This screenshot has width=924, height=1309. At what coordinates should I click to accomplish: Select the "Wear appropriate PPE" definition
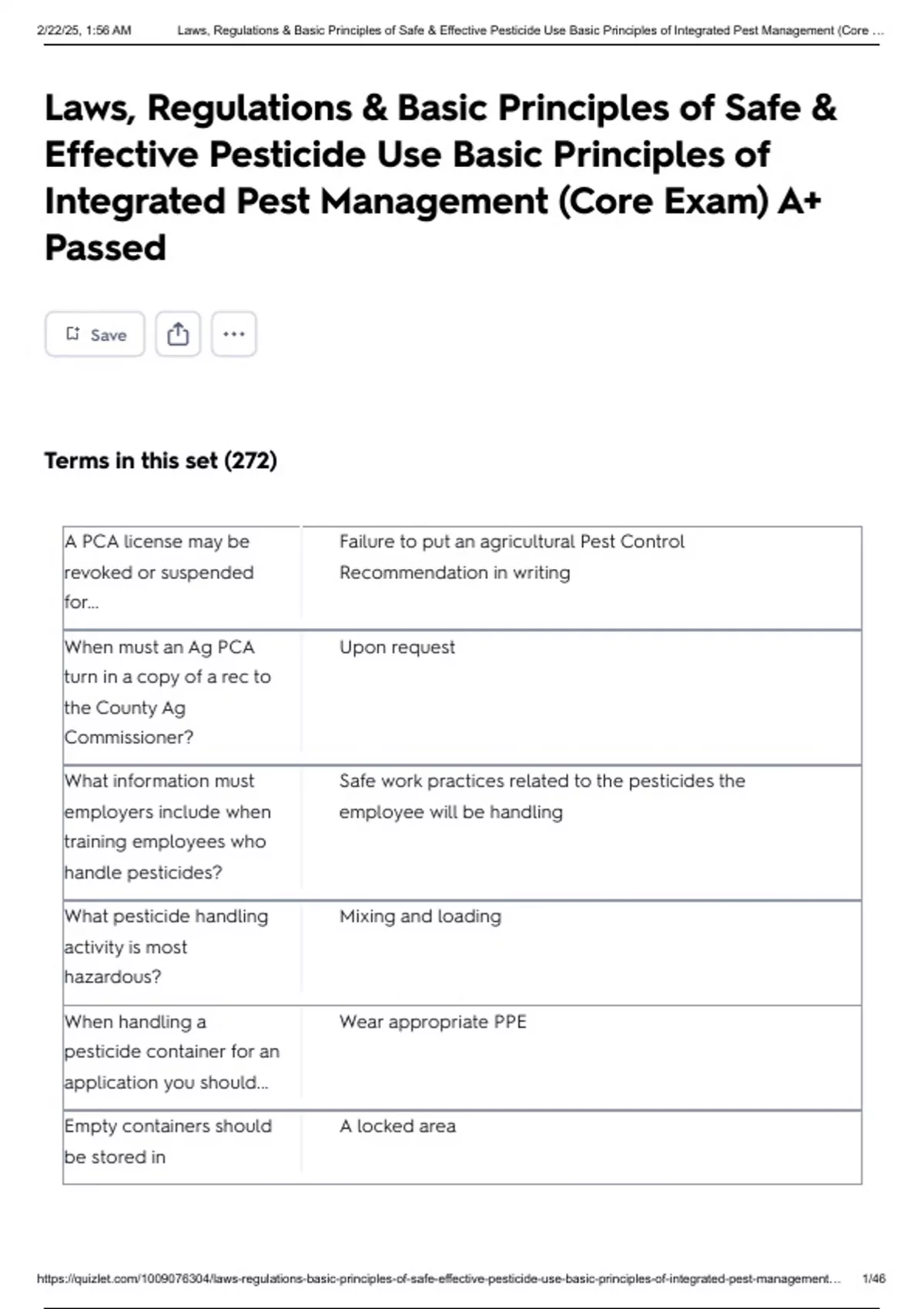point(433,1022)
